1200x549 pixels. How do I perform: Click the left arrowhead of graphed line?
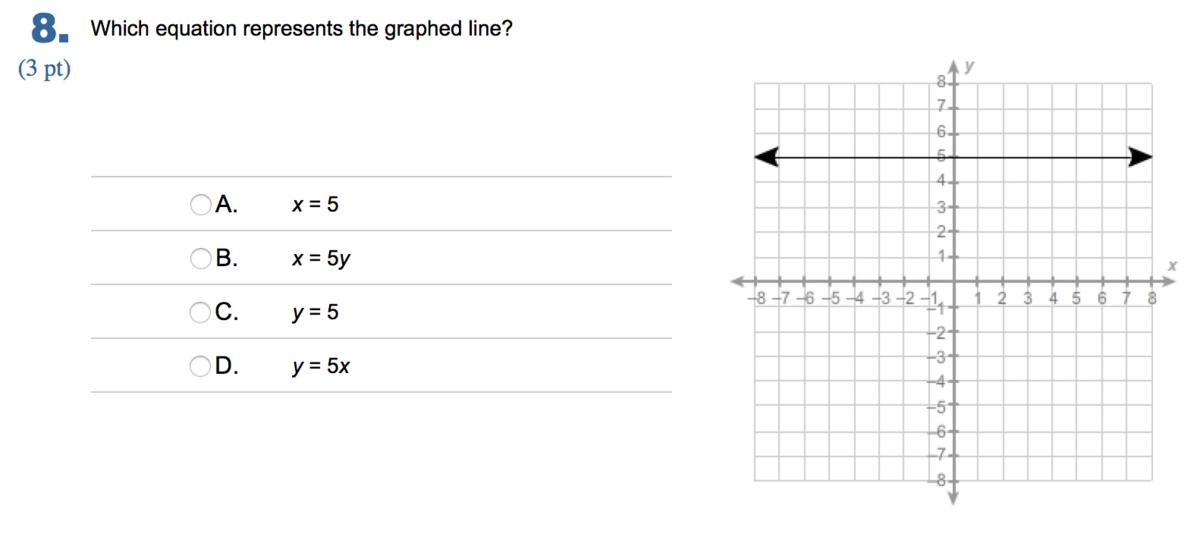(765, 156)
